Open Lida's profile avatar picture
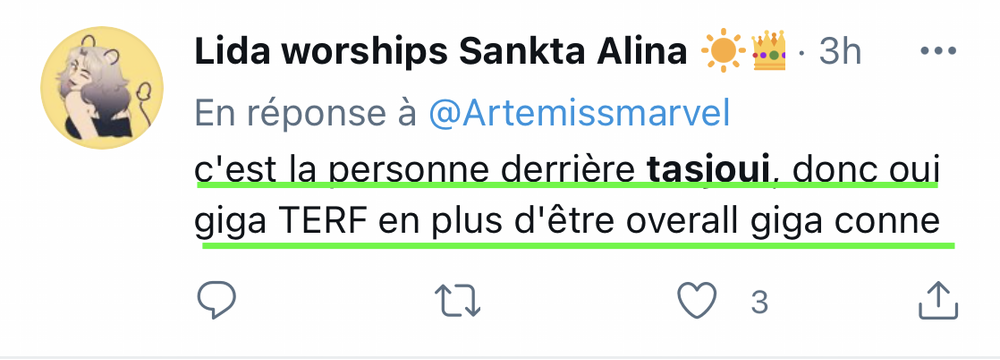The width and height of the screenshot is (1000, 360). (x=102, y=87)
